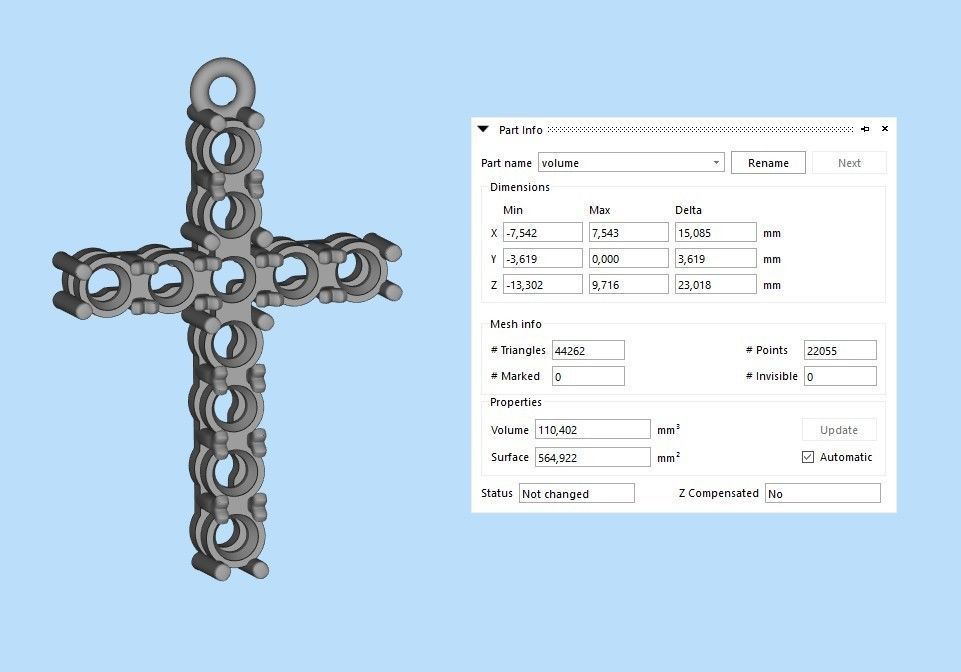
Task: Collapse the Part Info panel triangle
Action: pos(483,129)
